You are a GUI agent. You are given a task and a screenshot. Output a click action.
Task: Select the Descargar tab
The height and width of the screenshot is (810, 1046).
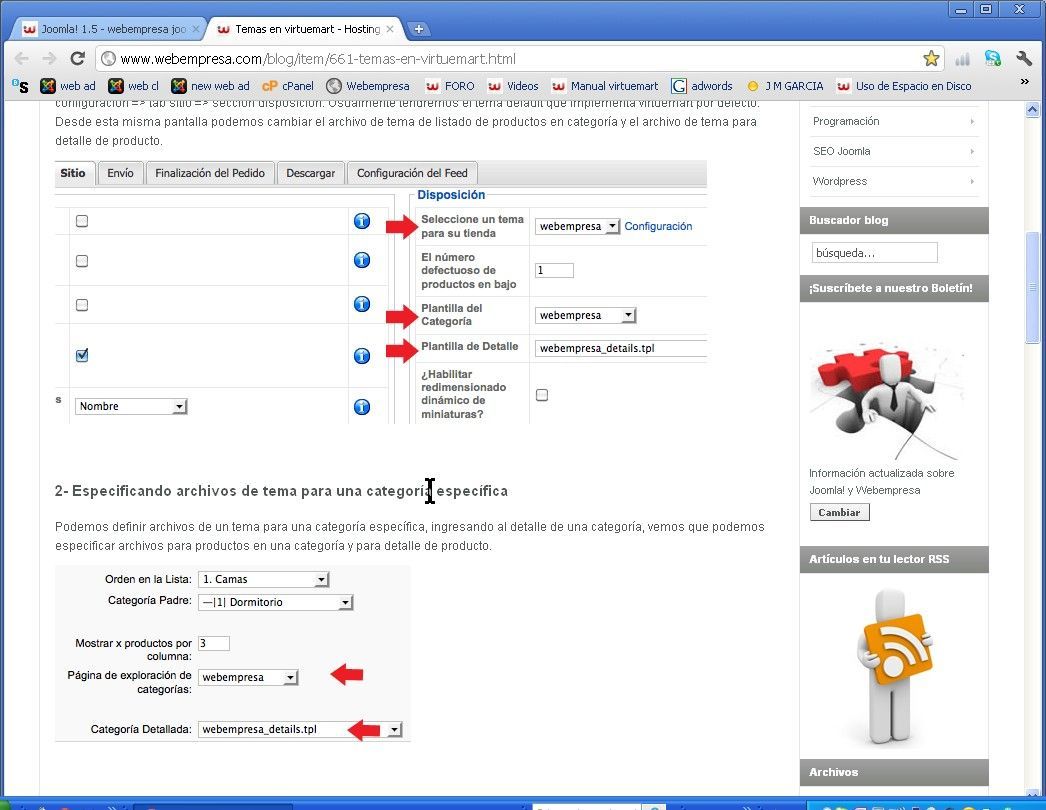[310, 173]
